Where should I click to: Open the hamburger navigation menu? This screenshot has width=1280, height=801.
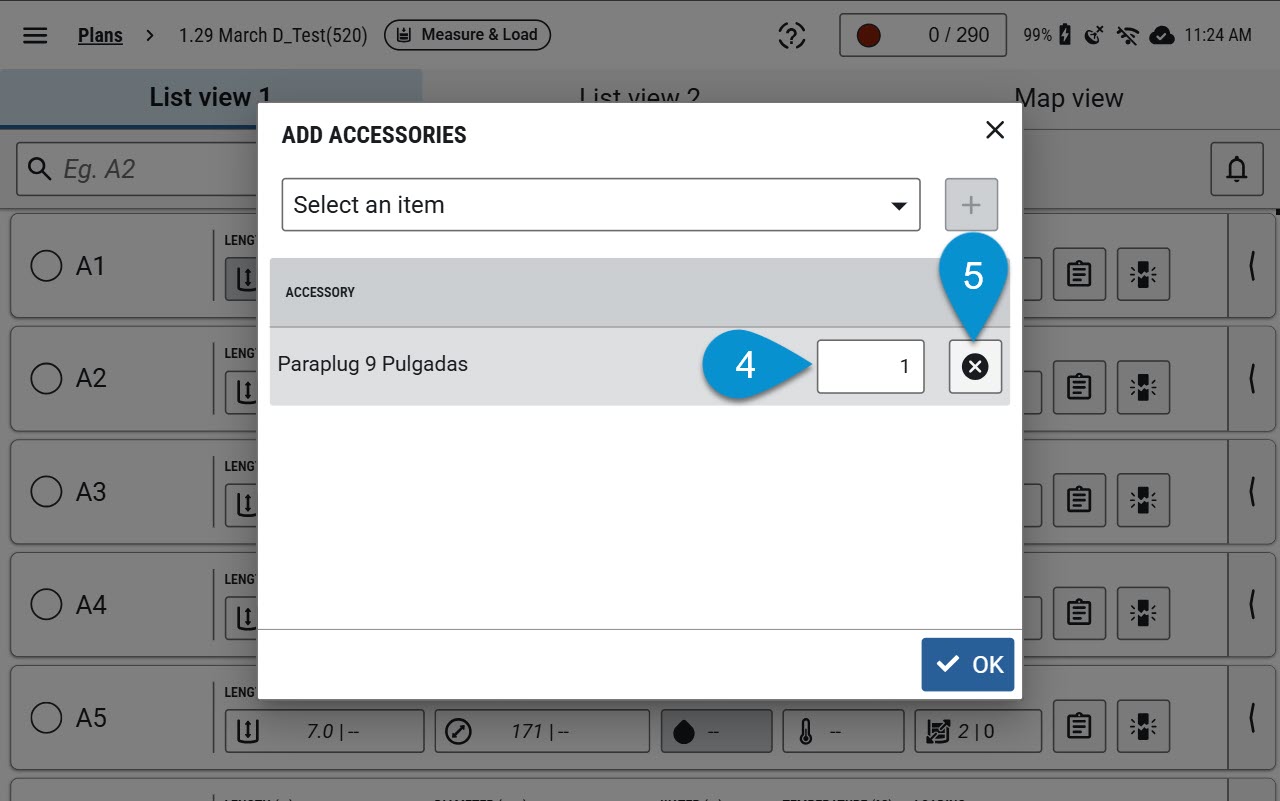(35, 35)
